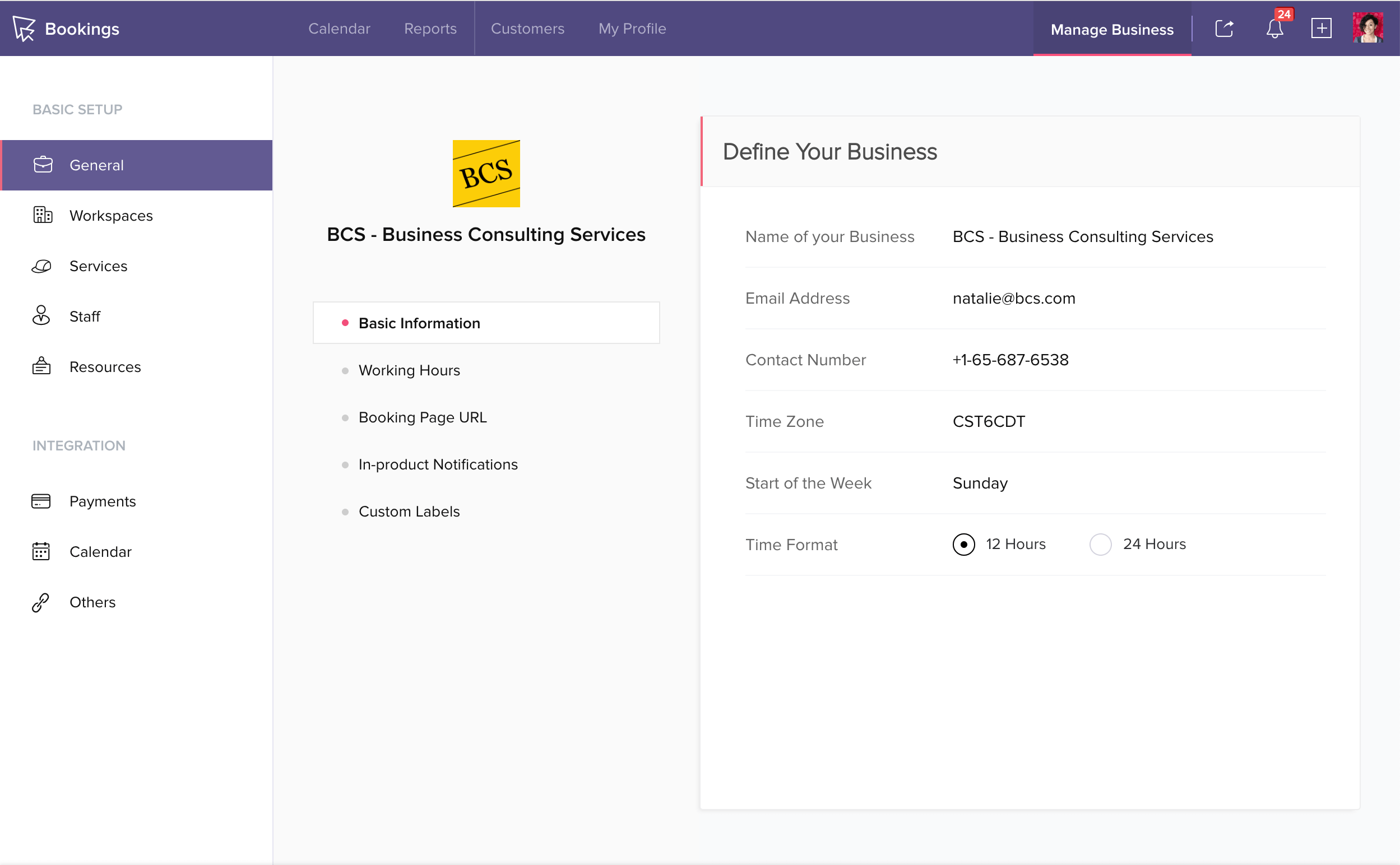Select the 12 Hours time format
1400x865 pixels.
coord(964,544)
